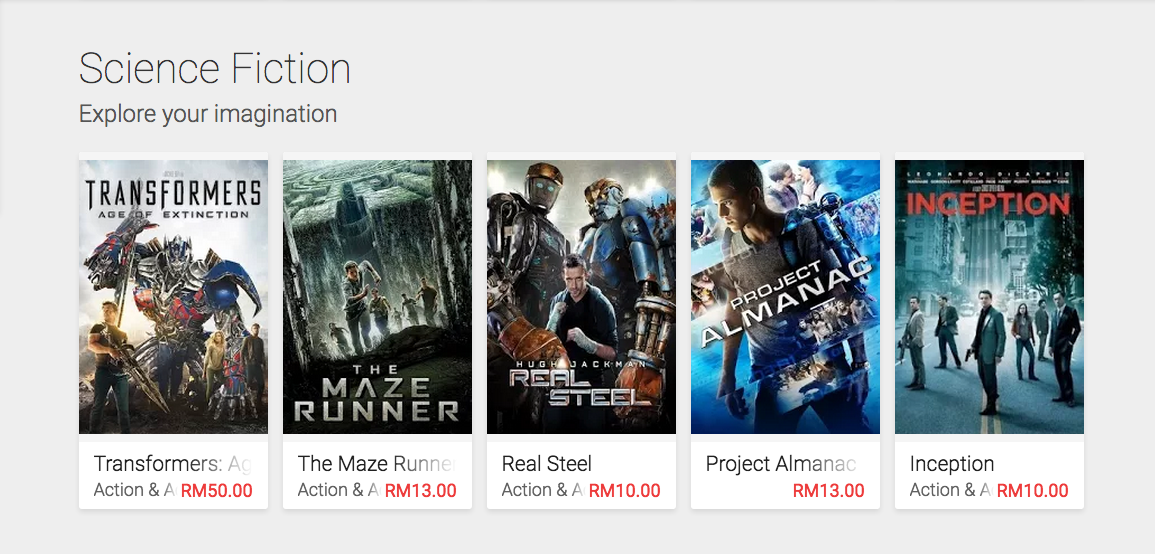The width and height of the screenshot is (1155, 554).
Task: Buy Inception for RM10.00
Action: pyautogui.click(x=1033, y=491)
